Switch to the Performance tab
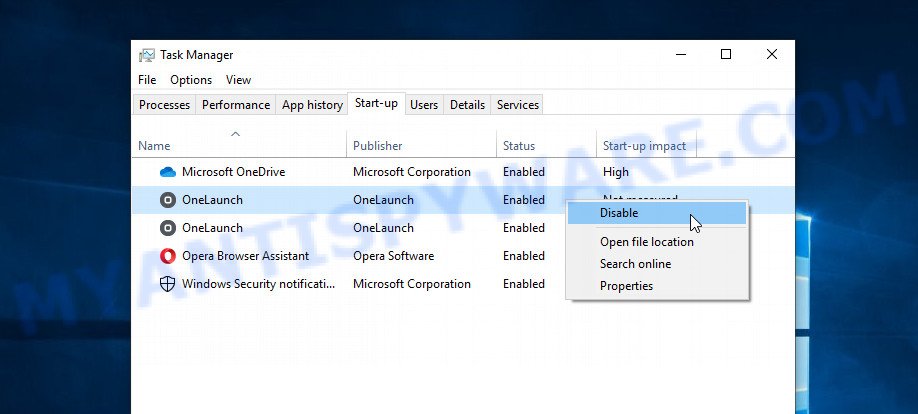Screen dimensions: 918x414 [236, 105]
